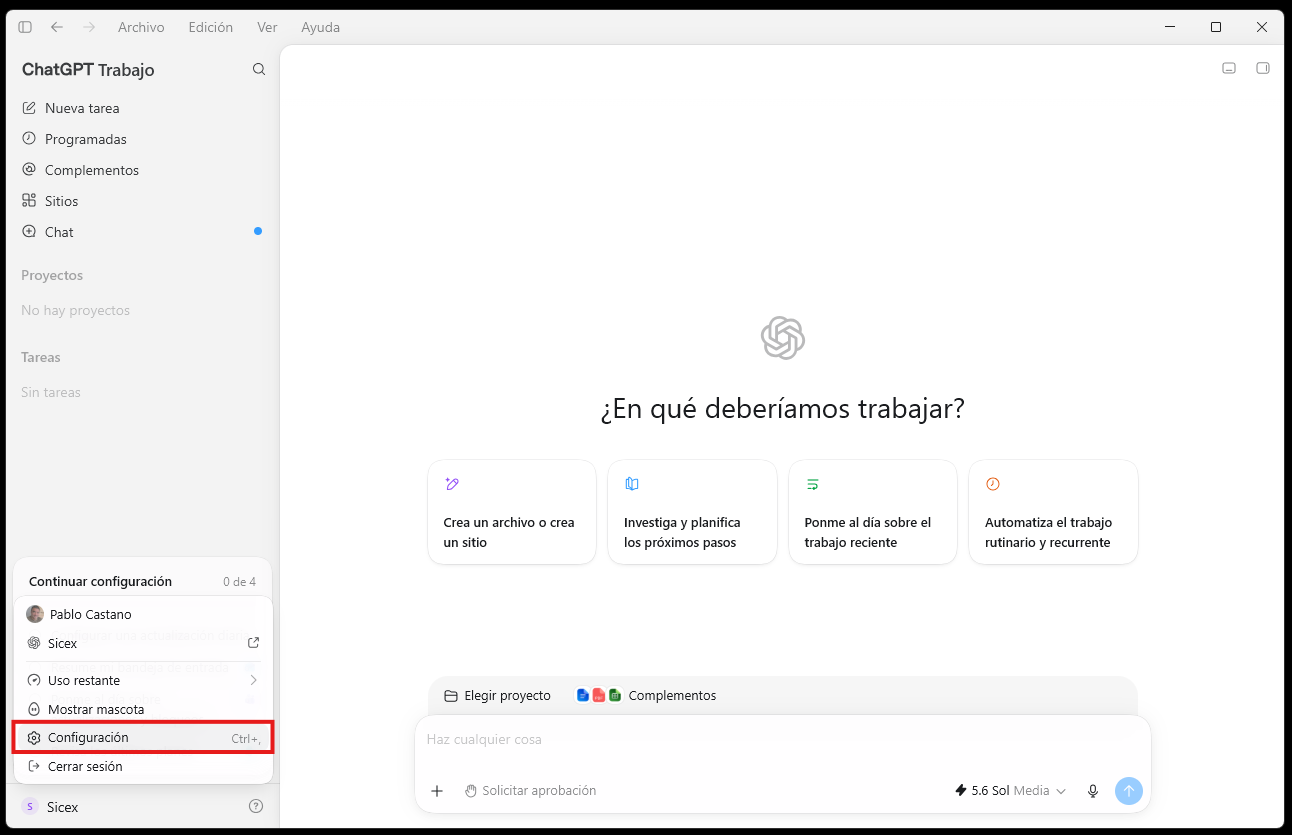This screenshot has width=1292, height=835.
Task: Open the Ayuda menu
Action: tap(320, 27)
